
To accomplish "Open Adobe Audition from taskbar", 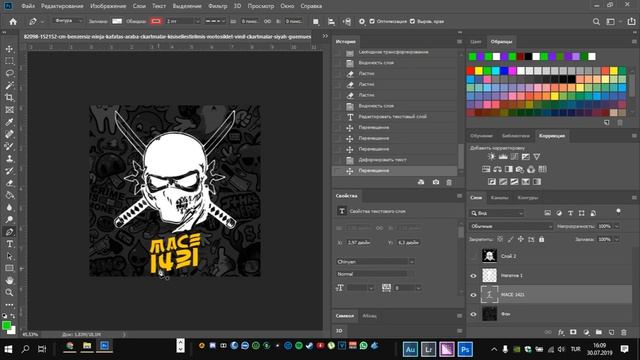I will pos(411,349).
